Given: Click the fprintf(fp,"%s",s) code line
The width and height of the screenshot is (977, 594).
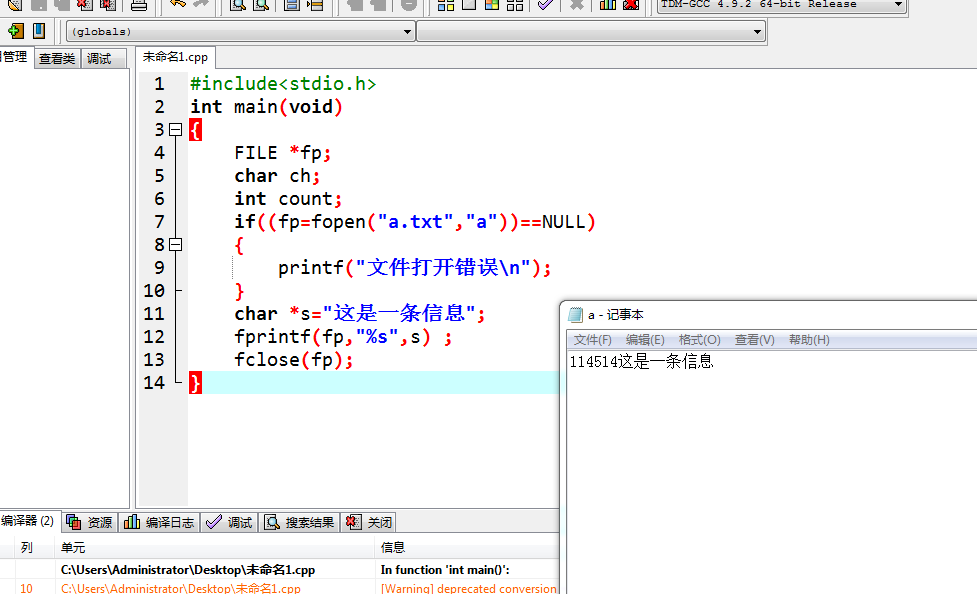Looking at the screenshot, I should pyautogui.click(x=343, y=337).
